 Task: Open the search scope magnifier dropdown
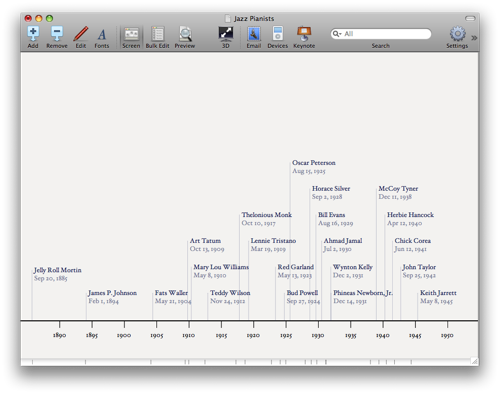(x=337, y=34)
